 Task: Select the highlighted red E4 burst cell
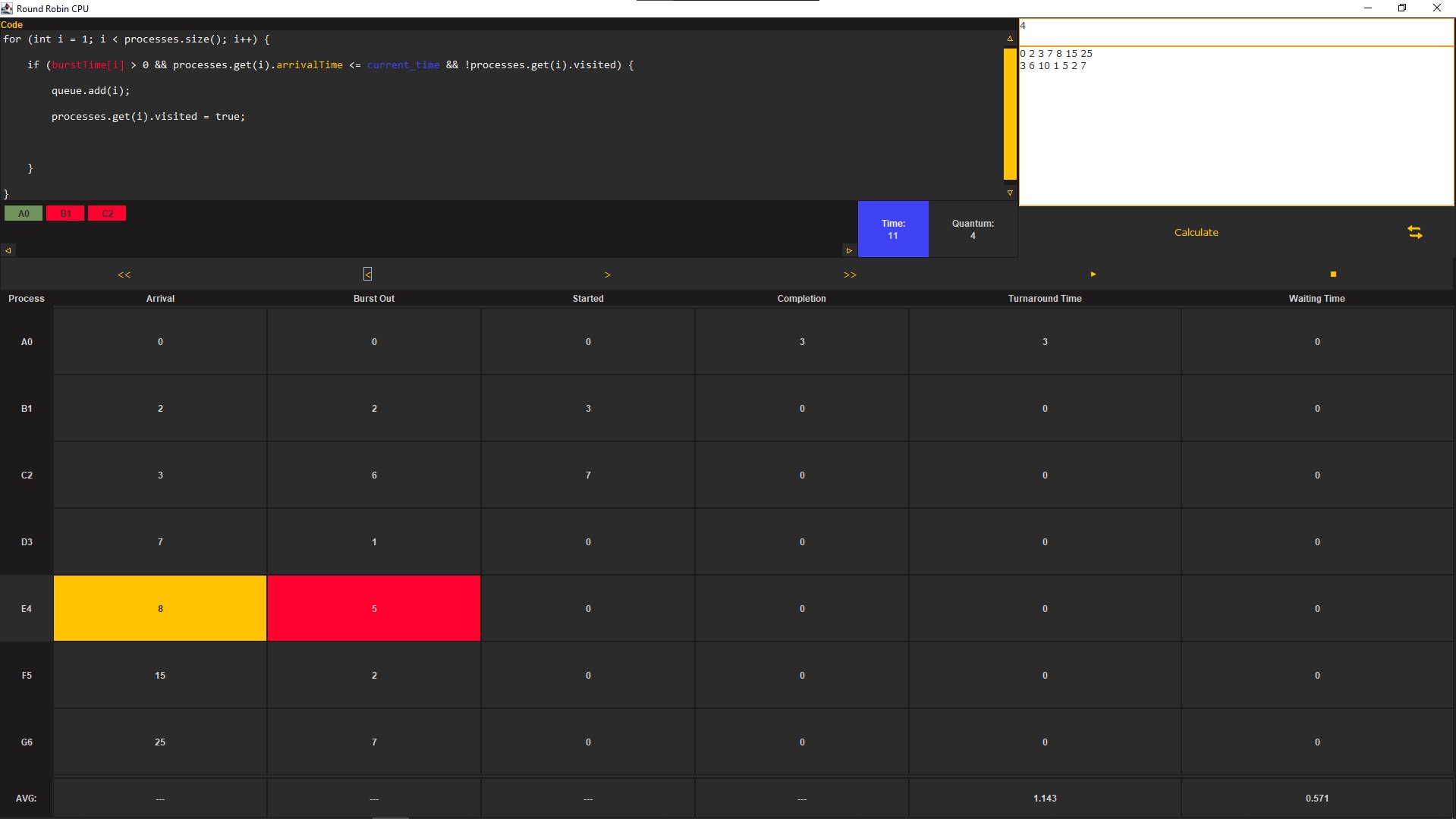pos(374,608)
